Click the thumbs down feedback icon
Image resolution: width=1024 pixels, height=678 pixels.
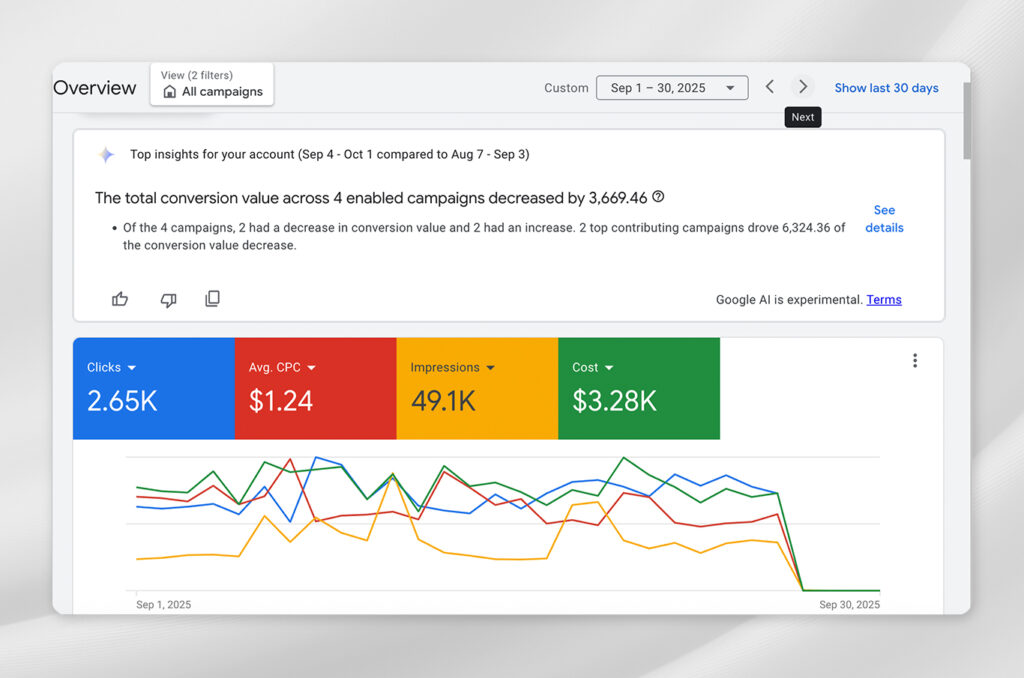pos(168,299)
